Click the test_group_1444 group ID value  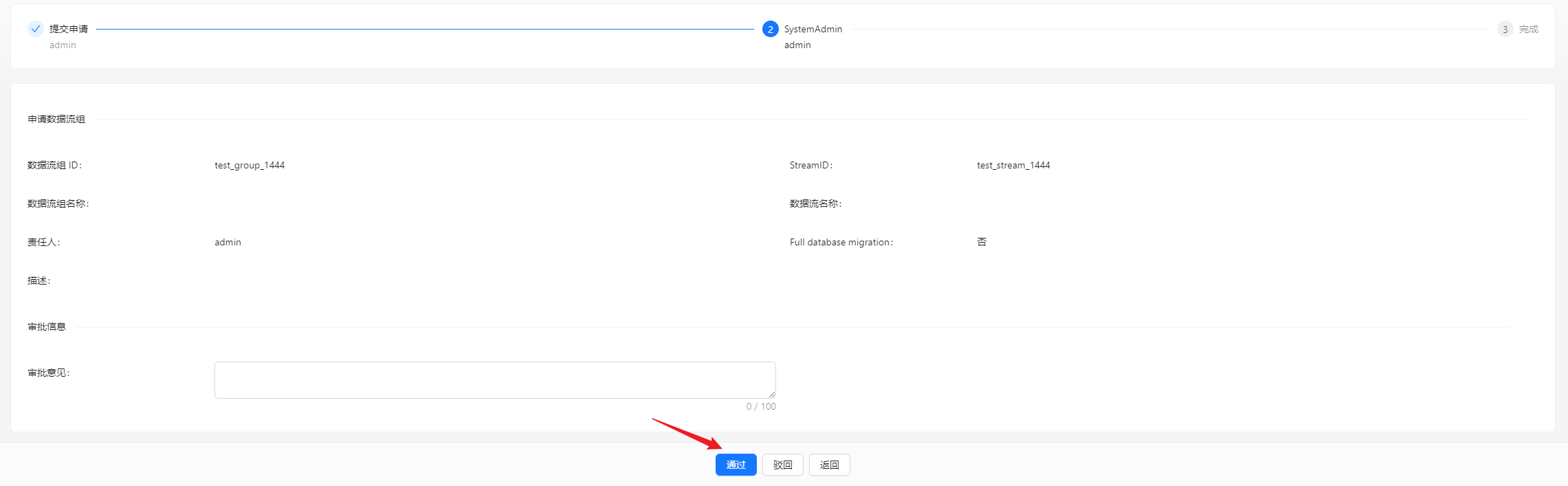pos(250,165)
